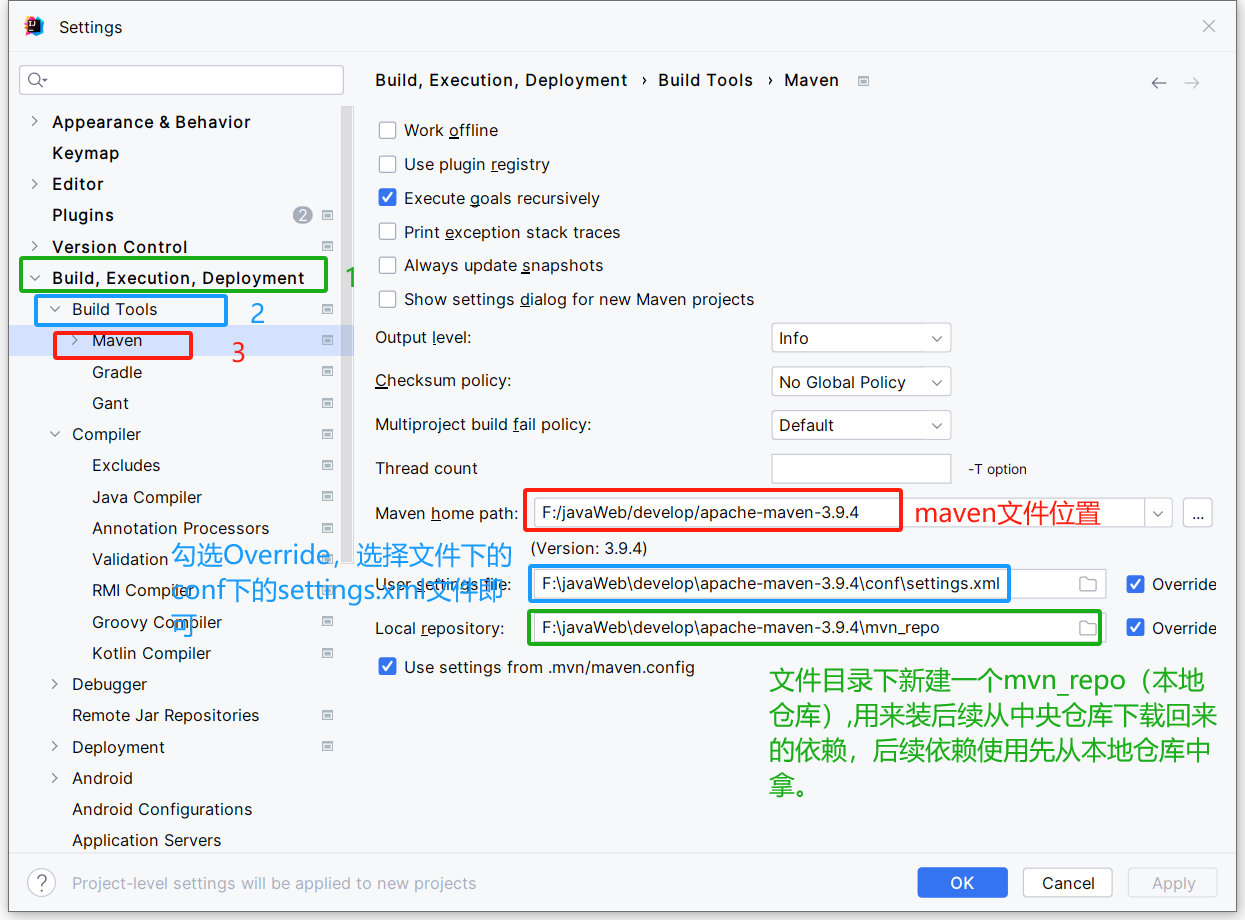Viewport: 1245px width, 920px height.
Task: Open the Checksum policy dropdown
Action: point(861,382)
